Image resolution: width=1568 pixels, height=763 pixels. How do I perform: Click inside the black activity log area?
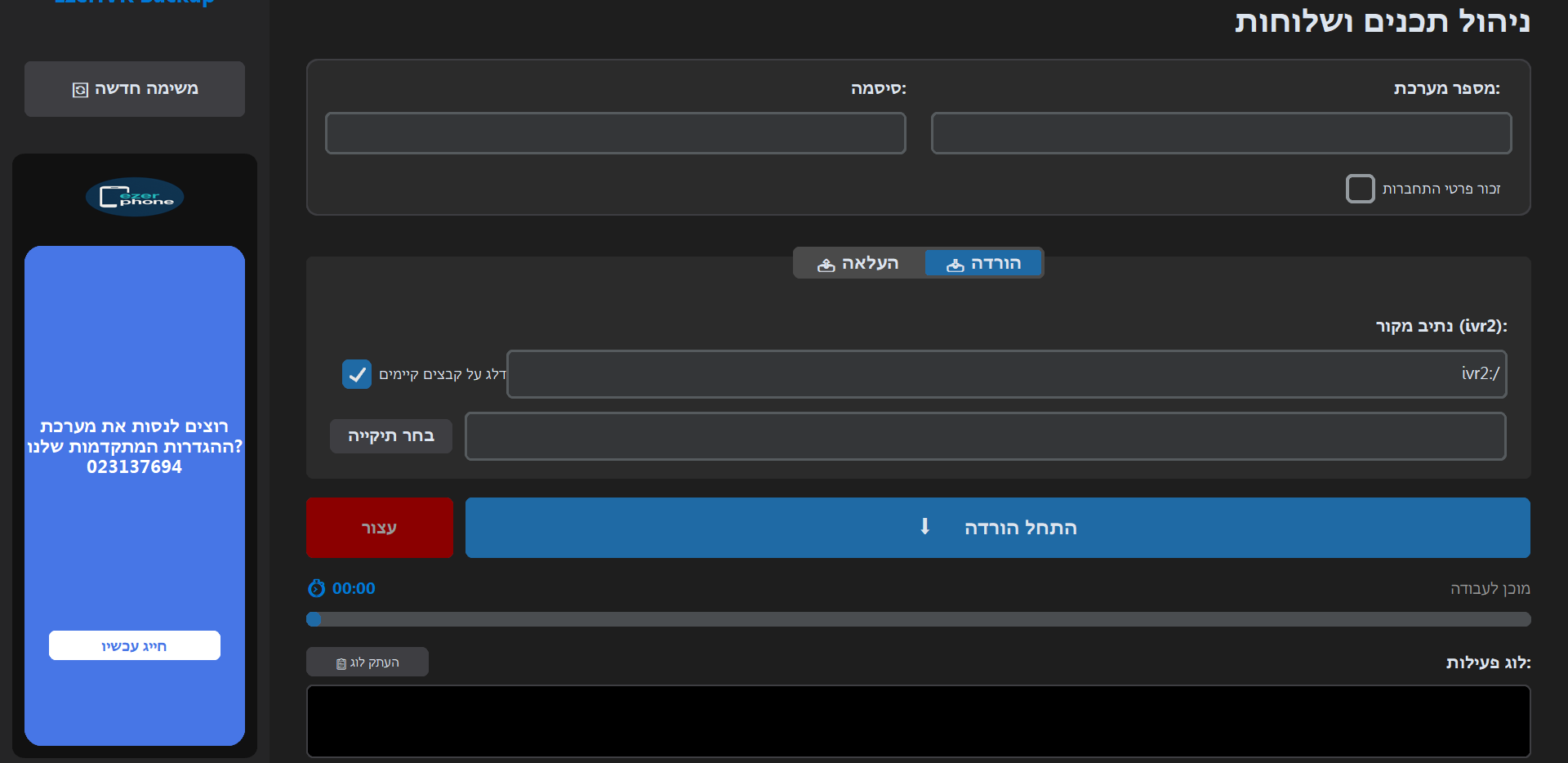tap(918, 721)
